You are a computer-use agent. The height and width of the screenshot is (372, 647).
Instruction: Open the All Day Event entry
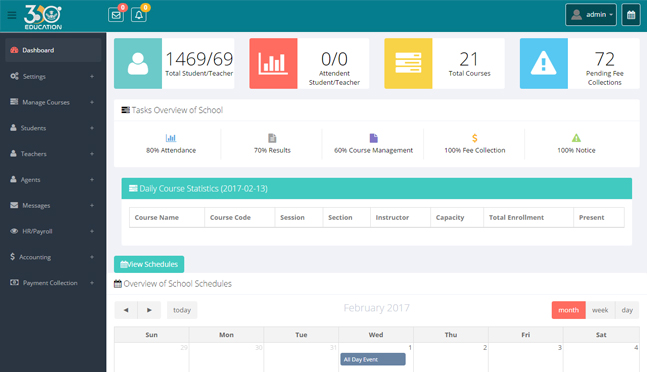point(373,359)
